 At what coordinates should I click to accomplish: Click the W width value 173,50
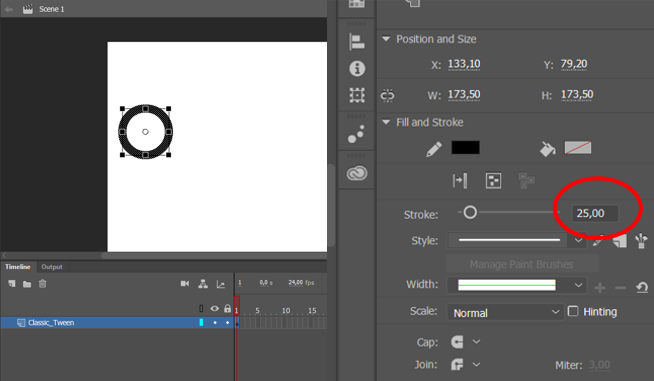(464, 95)
